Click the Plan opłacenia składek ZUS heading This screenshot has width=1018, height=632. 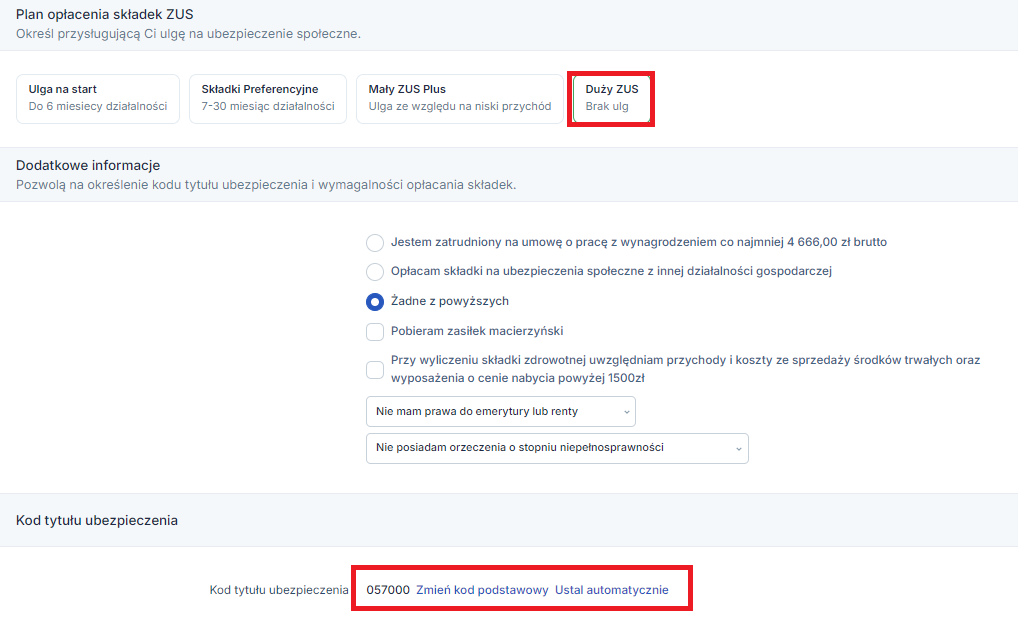point(105,14)
